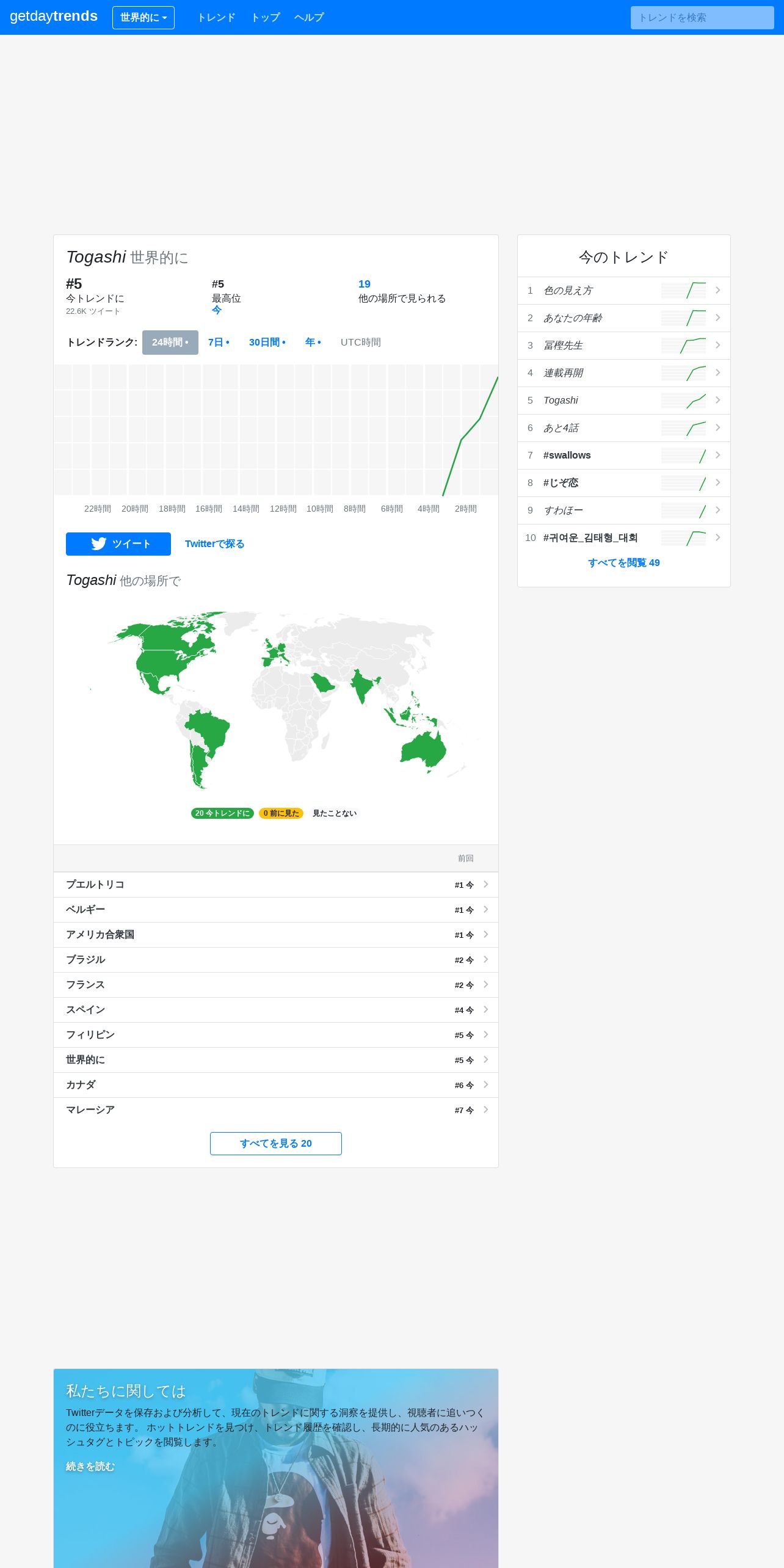784x1568 pixels.
Task: Open the 世界的に location dropdown
Action: pos(143,18)
